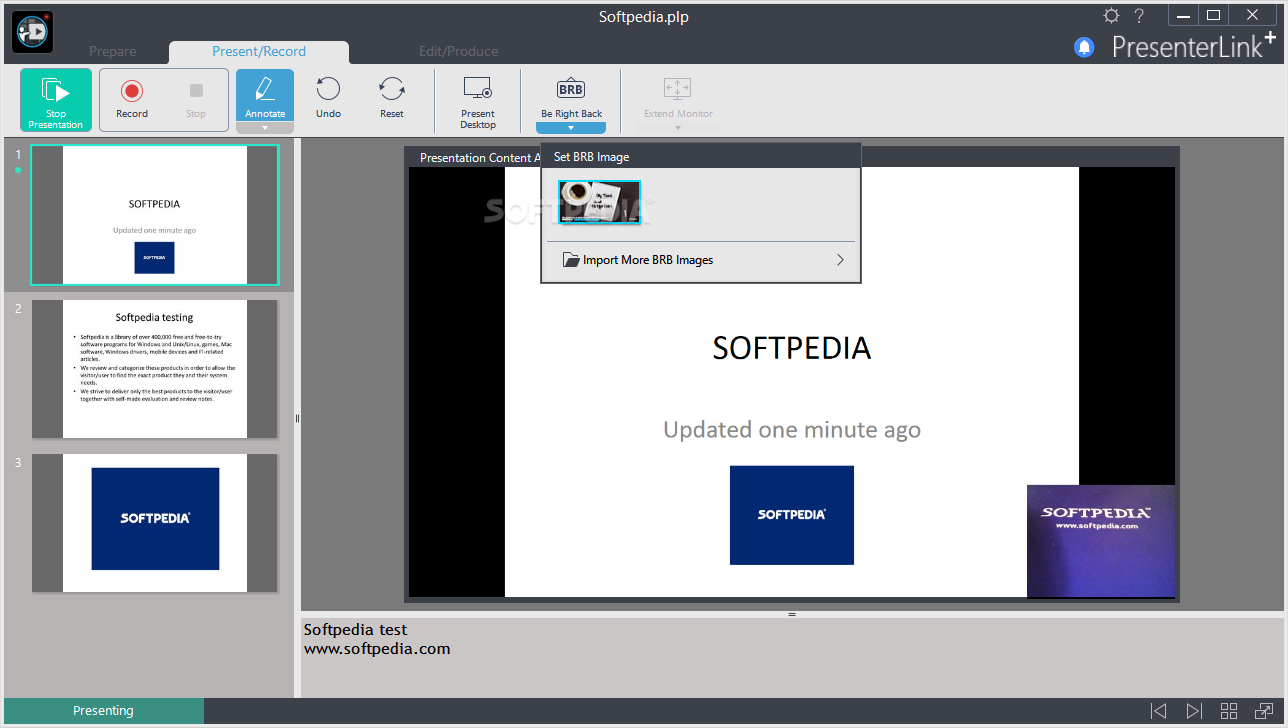1288x728 pixels.
Task: Open Import More BRB Images submenu
Action: 701,260
